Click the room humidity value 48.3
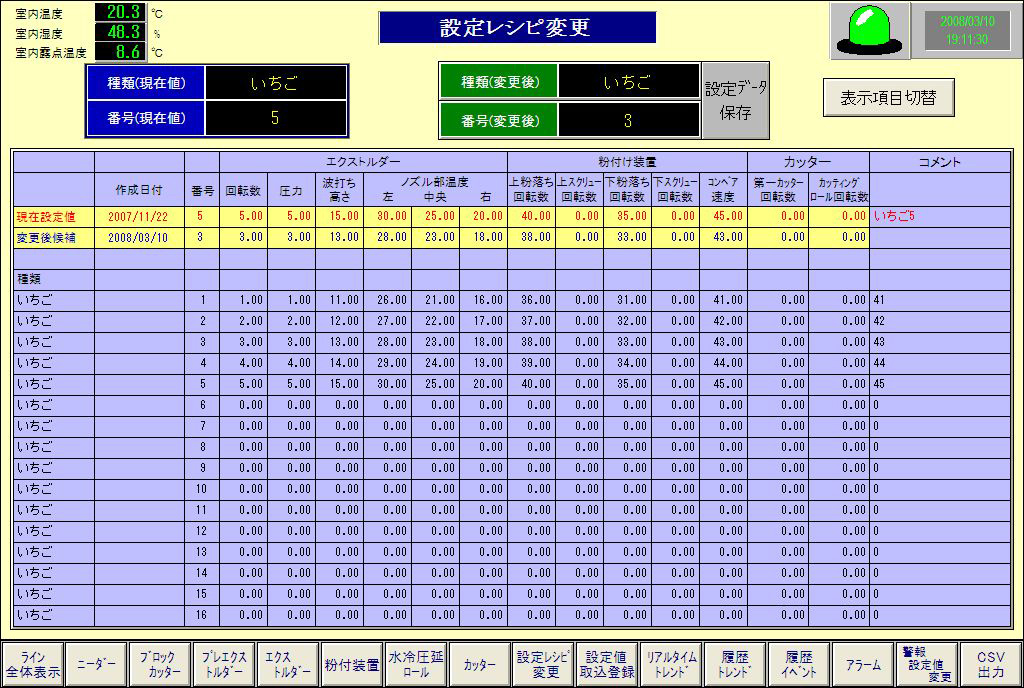 point(121,31)
